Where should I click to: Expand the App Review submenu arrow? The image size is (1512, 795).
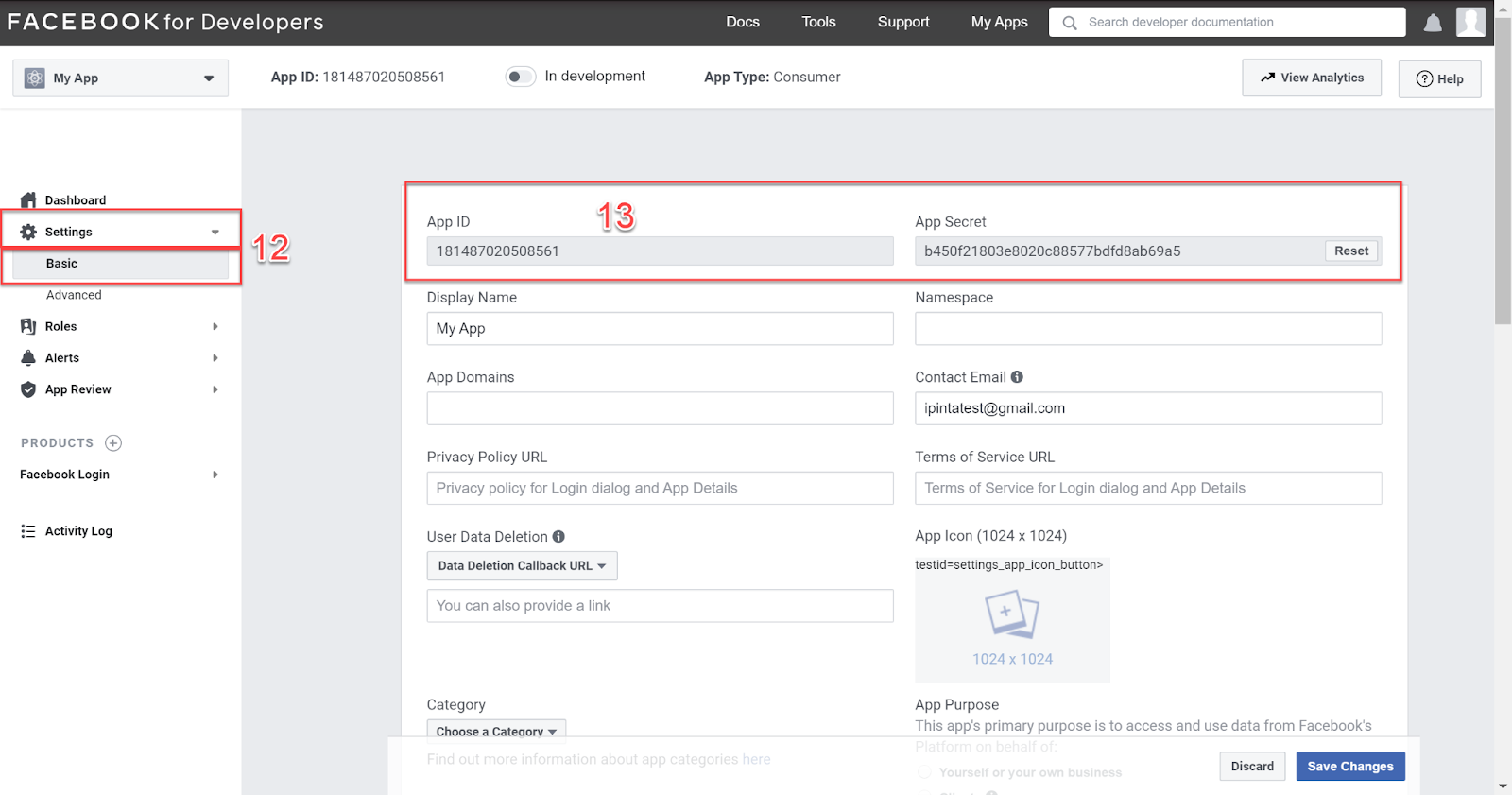coord(215,389)
